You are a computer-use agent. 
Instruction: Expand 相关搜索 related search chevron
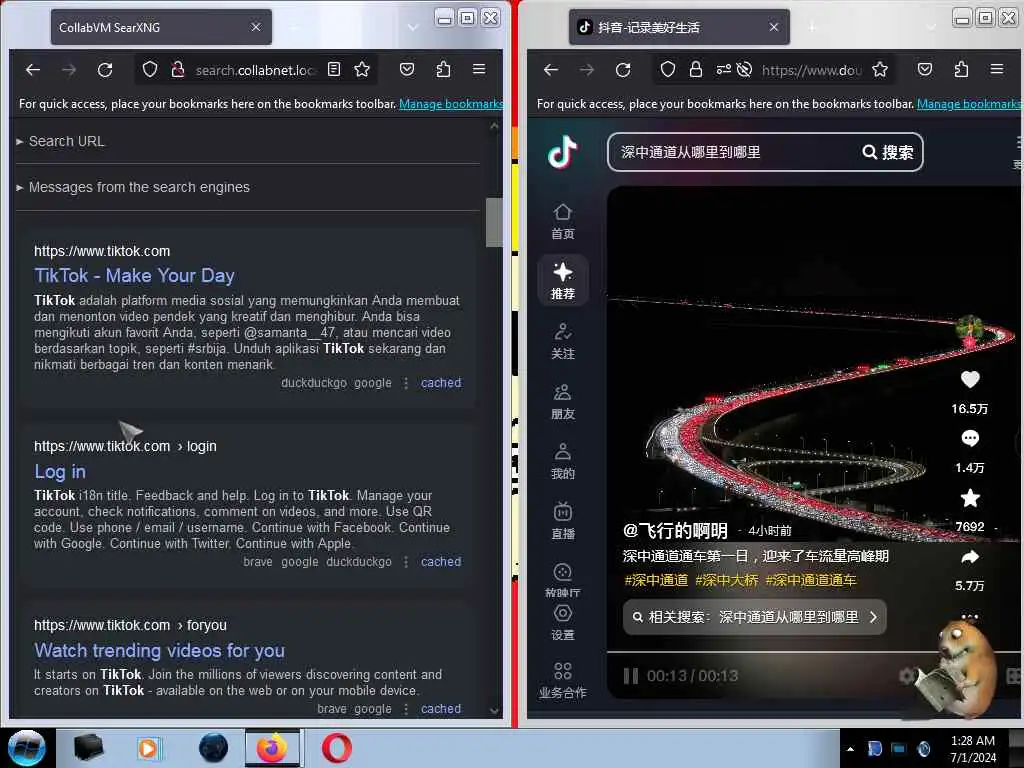click(873, 617)
